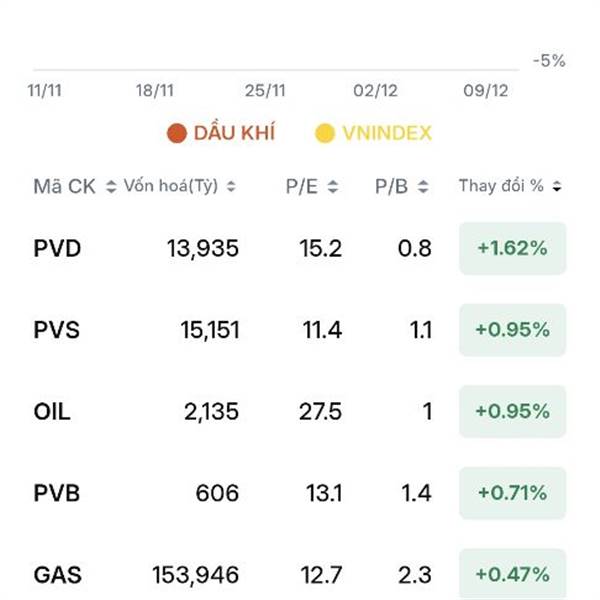Click the orange DẦU KHÍ legend dot
The width and height of the screenshot is (600, 600).
pyautogui.click(x=177, y=133)
